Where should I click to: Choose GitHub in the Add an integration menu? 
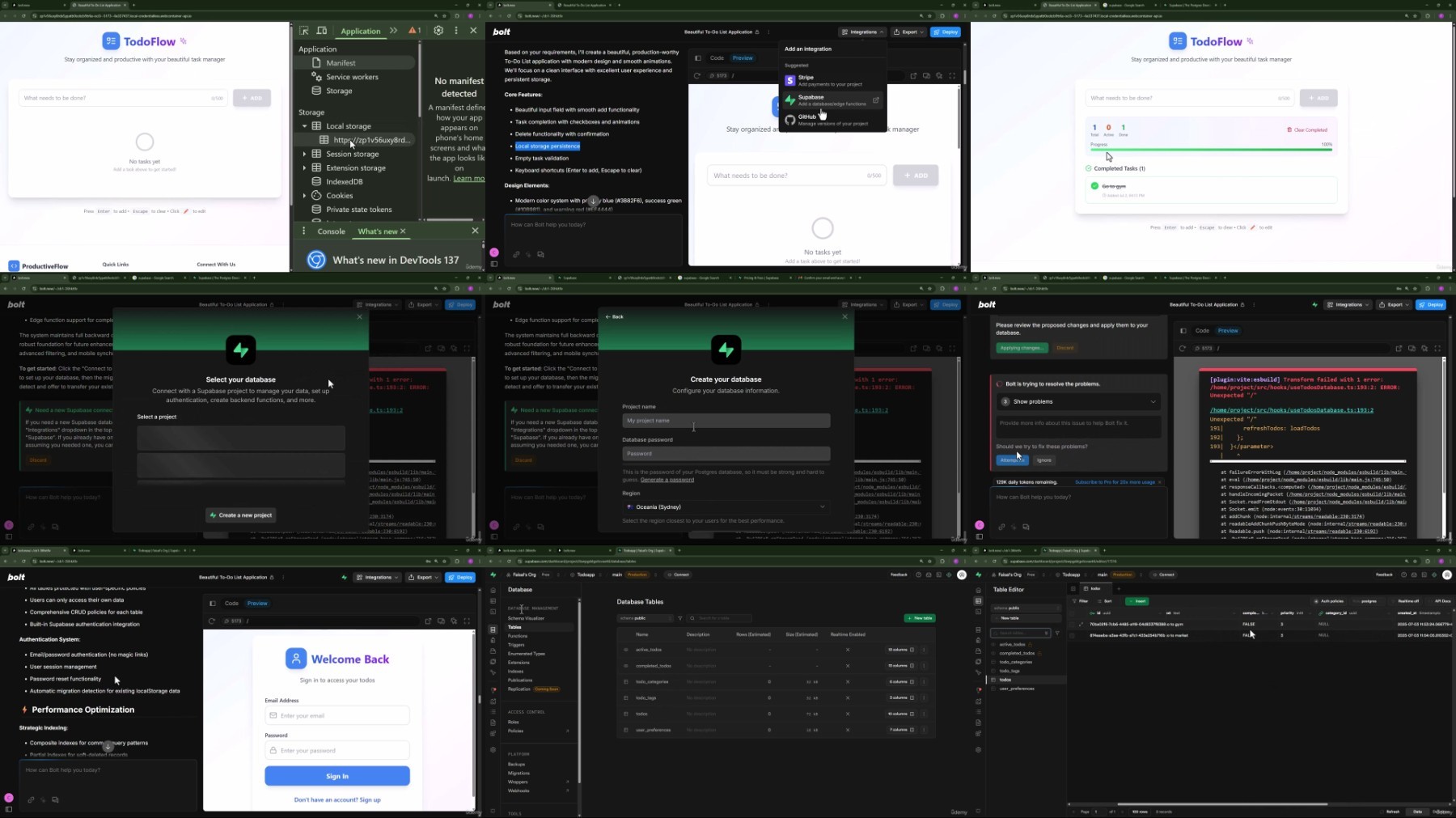pyautogui.click(x=832, y=120)
